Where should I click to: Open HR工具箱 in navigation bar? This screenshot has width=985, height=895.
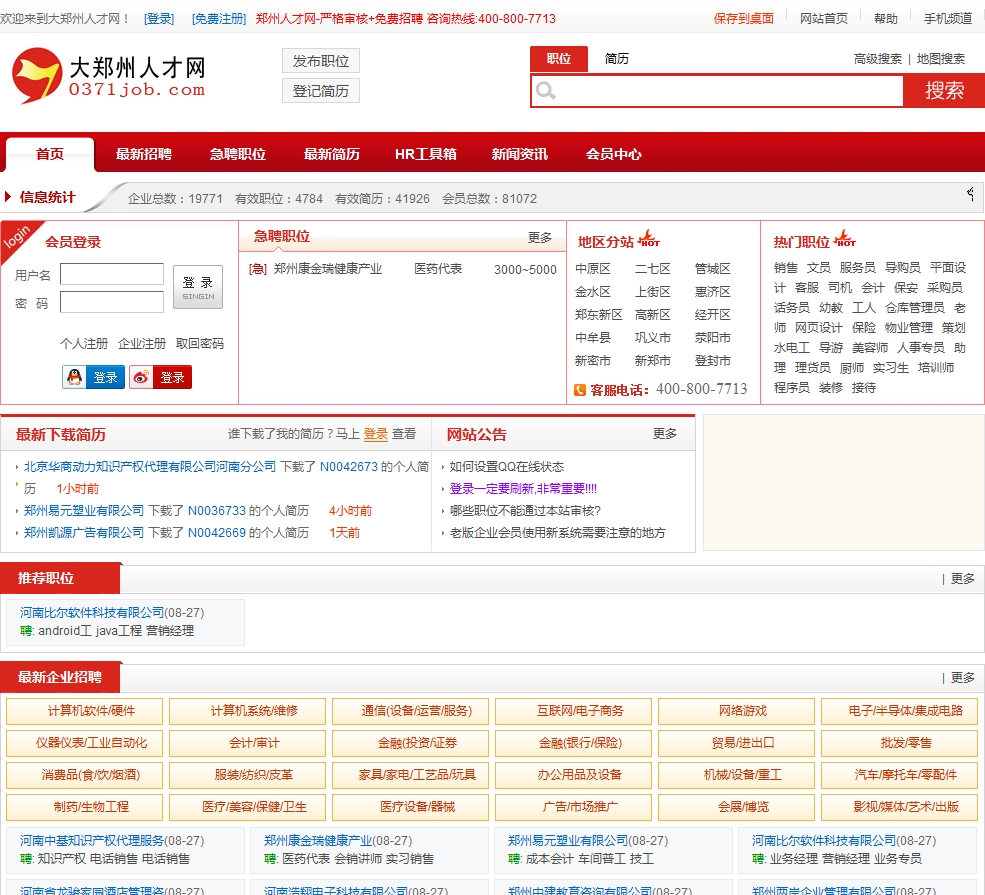coord(425,155)
